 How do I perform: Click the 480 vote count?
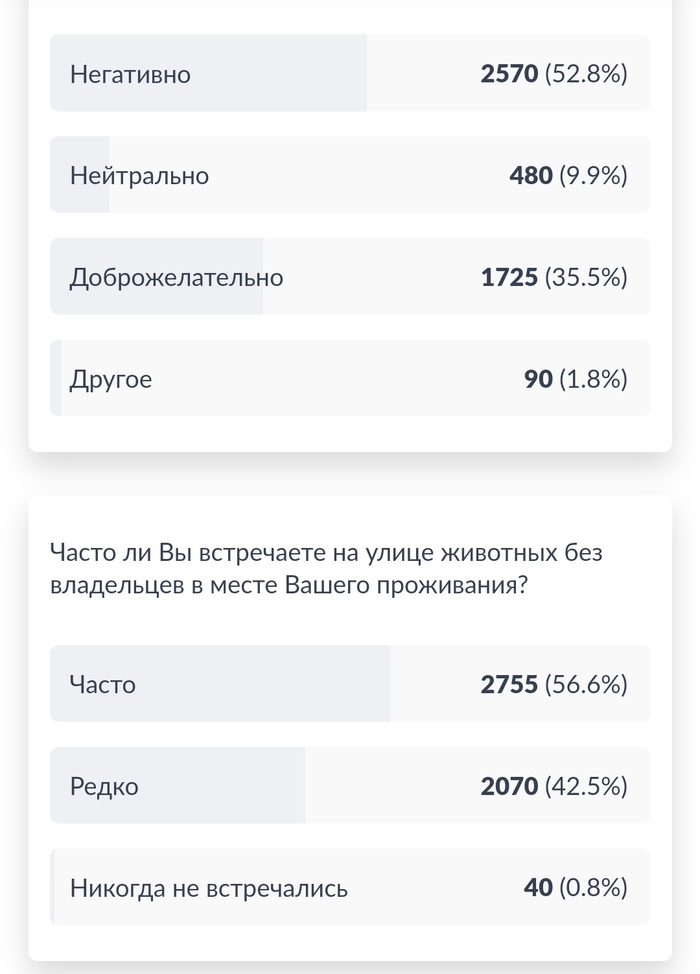[530, 176]
